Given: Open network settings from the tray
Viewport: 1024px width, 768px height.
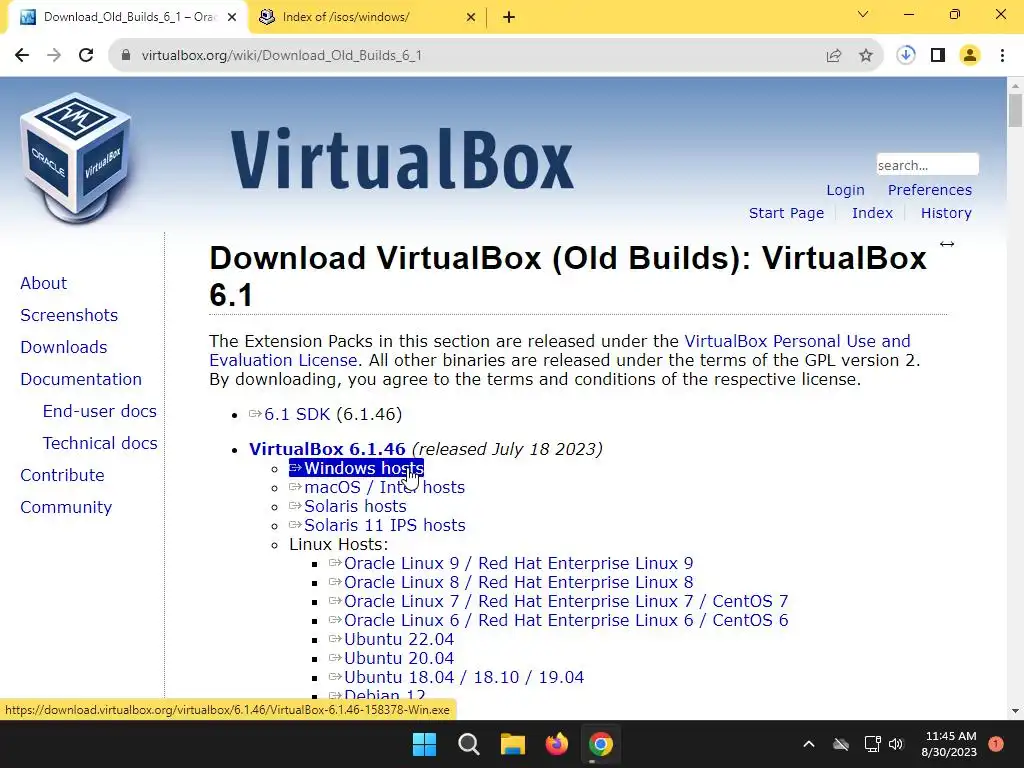Looking at the screenshot, I should (x=872, y=744).
